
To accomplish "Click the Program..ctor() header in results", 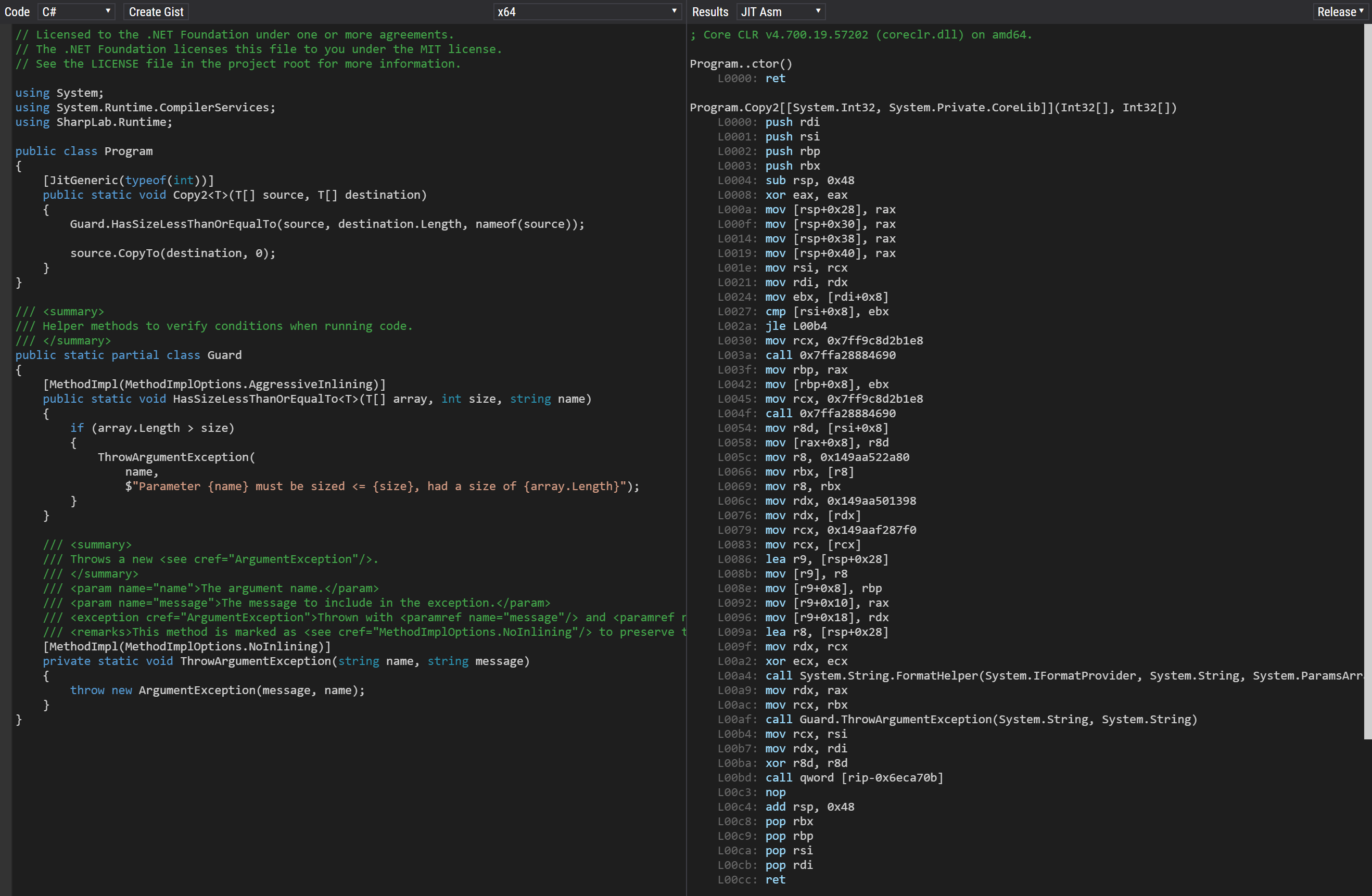I will [741, 64].
